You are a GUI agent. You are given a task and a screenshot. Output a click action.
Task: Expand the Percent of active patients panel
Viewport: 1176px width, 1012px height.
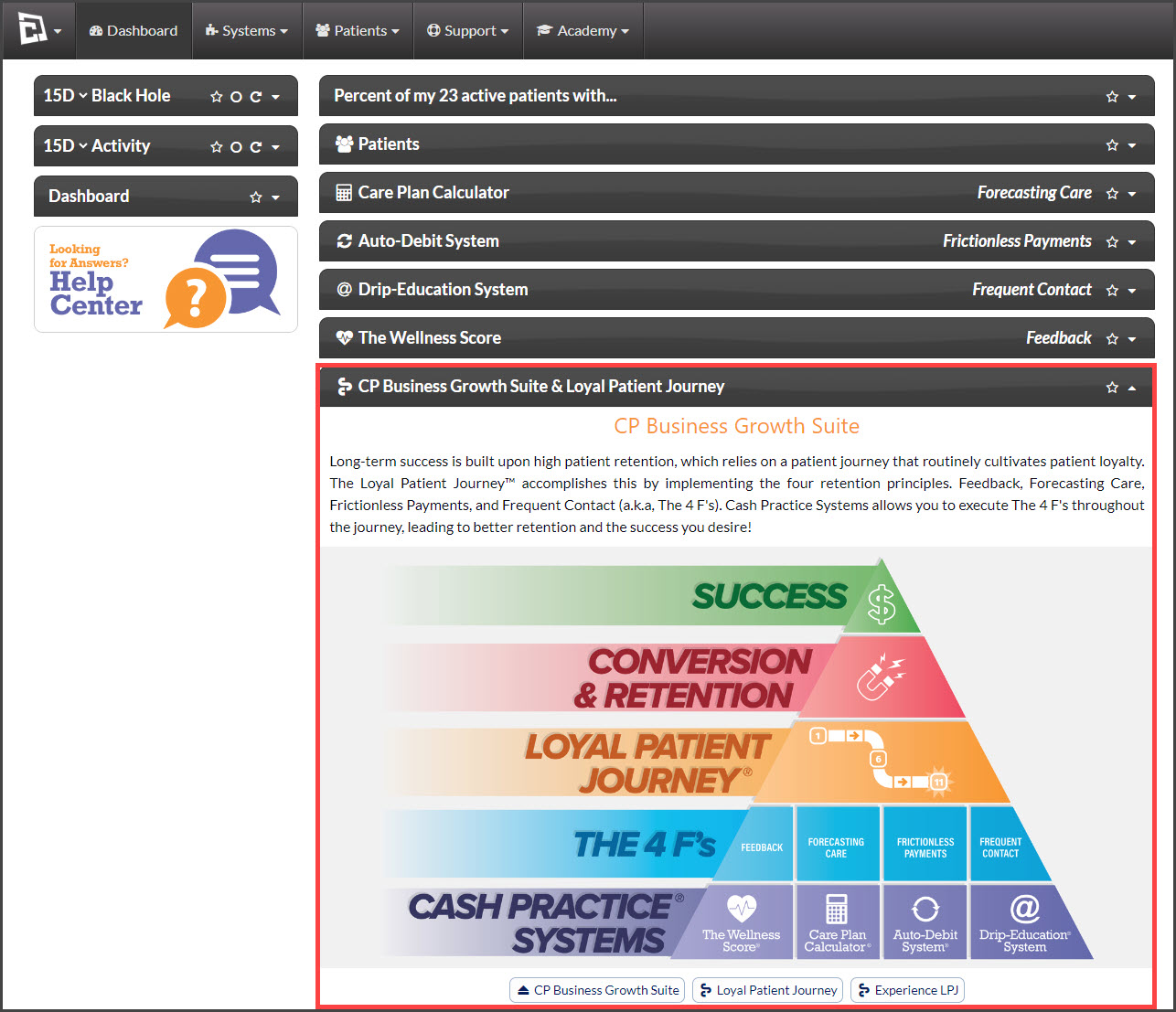[1132, 97]
